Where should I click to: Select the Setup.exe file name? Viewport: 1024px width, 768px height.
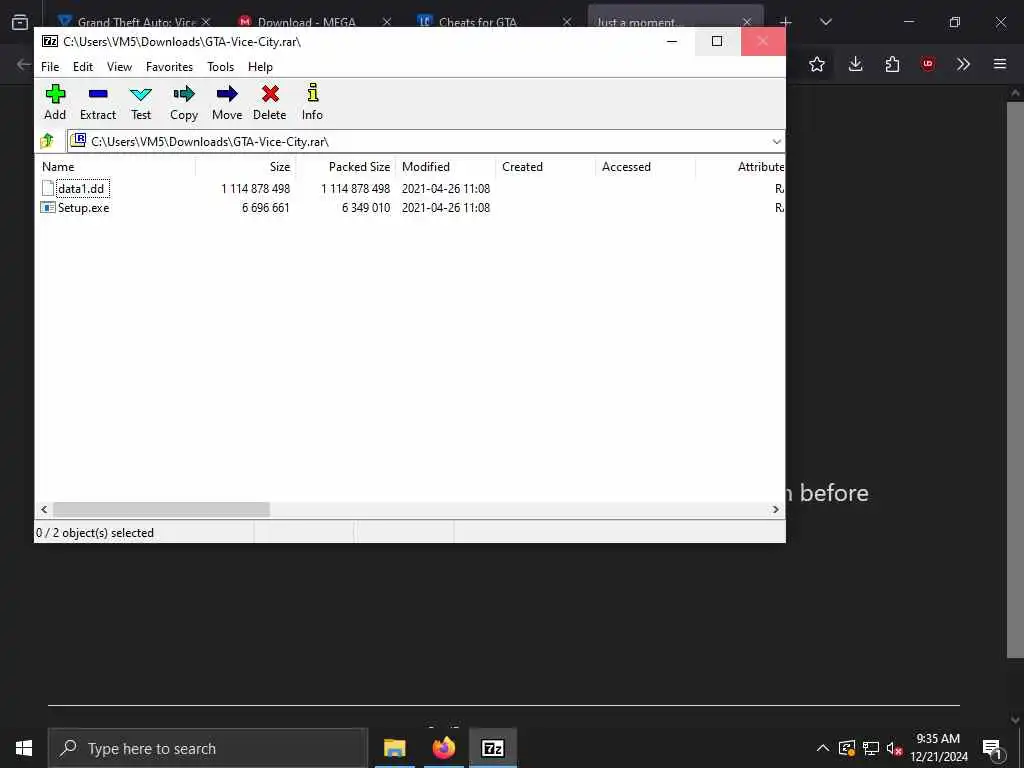pyautogui.click(x=84, y=208)
